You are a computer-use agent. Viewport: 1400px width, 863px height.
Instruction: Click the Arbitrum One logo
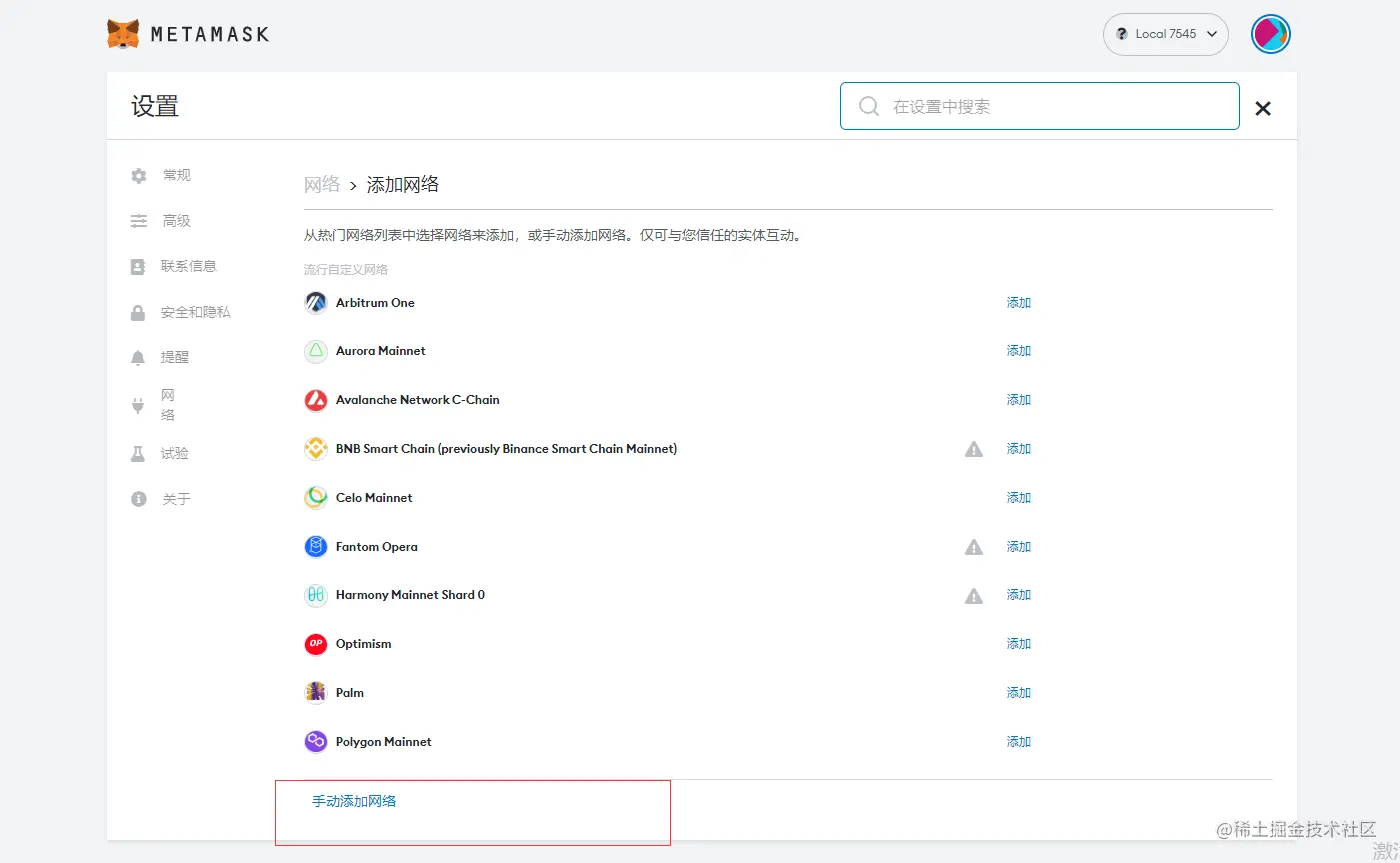coord(316,303)
